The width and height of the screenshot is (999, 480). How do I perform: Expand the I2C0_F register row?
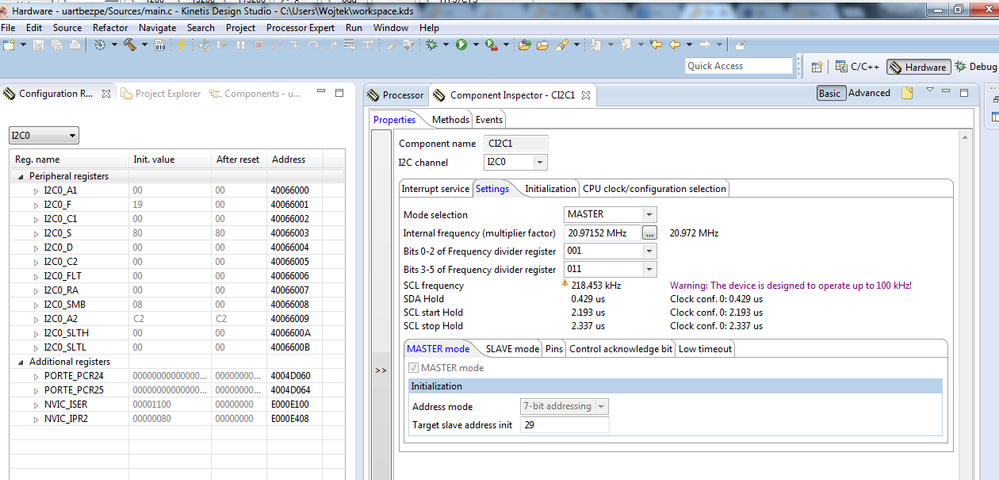pos(36,205)
